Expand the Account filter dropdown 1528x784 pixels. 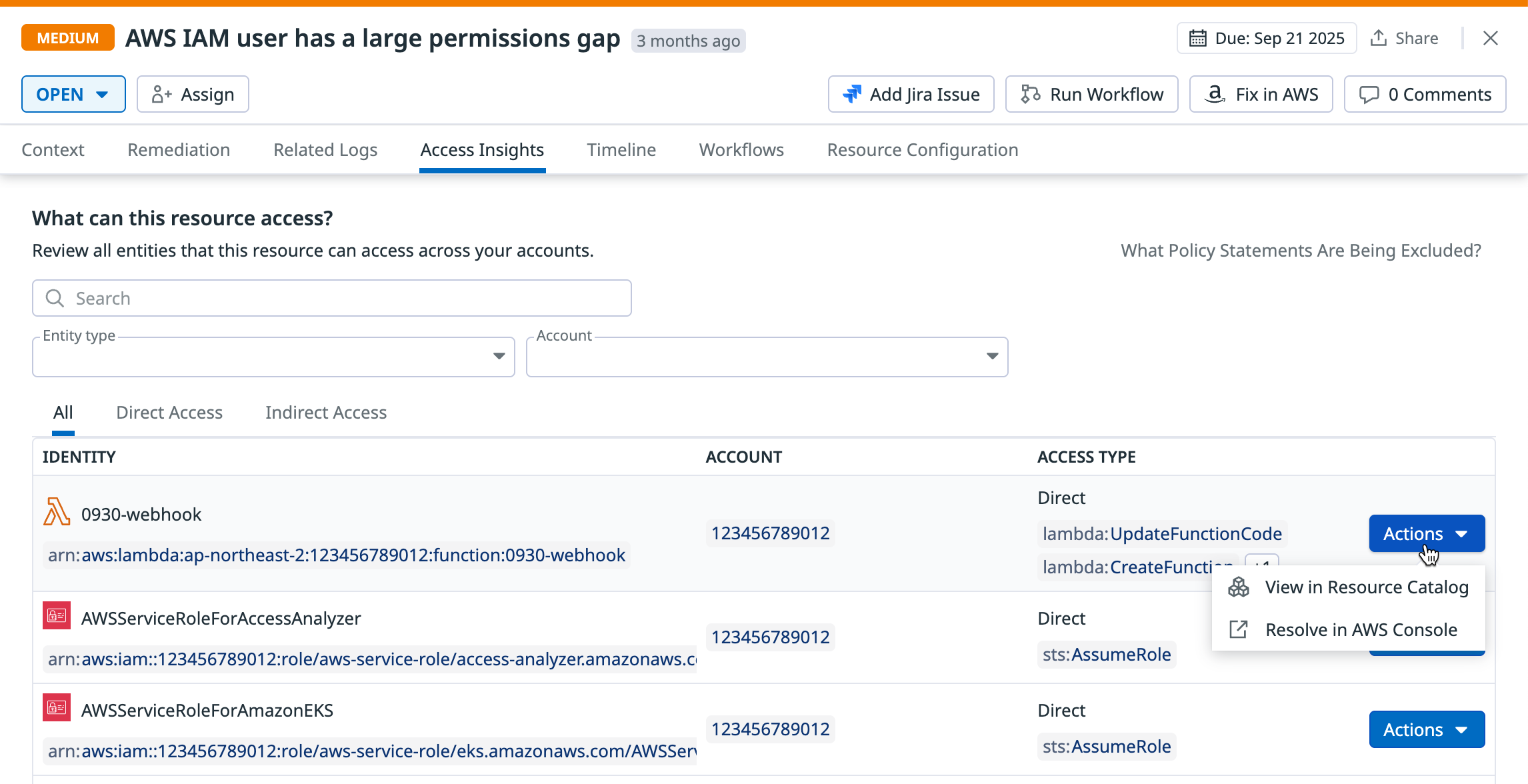tap(767, 357)
